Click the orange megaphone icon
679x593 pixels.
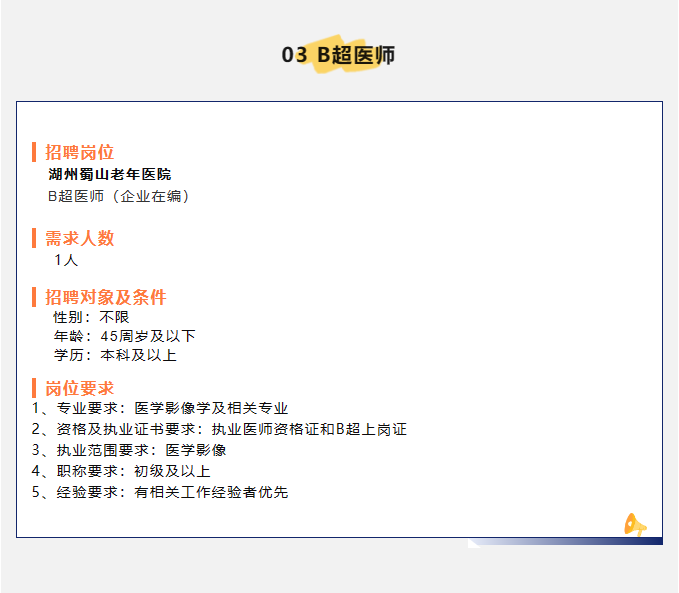[x=635, y=525]
